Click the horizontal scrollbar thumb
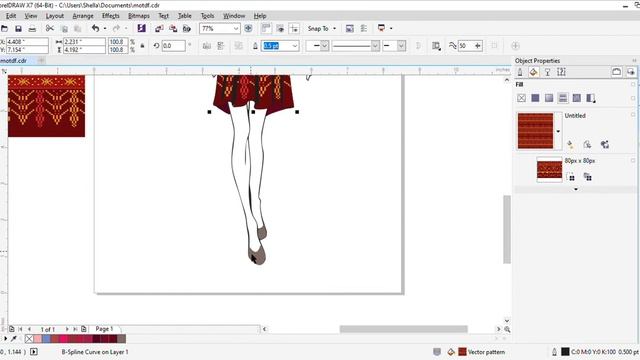The width and height of the screenshot is (640, 360). pos(404,329)
